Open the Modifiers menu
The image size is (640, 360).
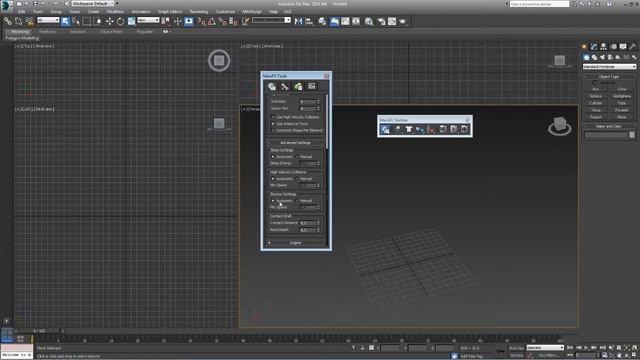(116, 12)
